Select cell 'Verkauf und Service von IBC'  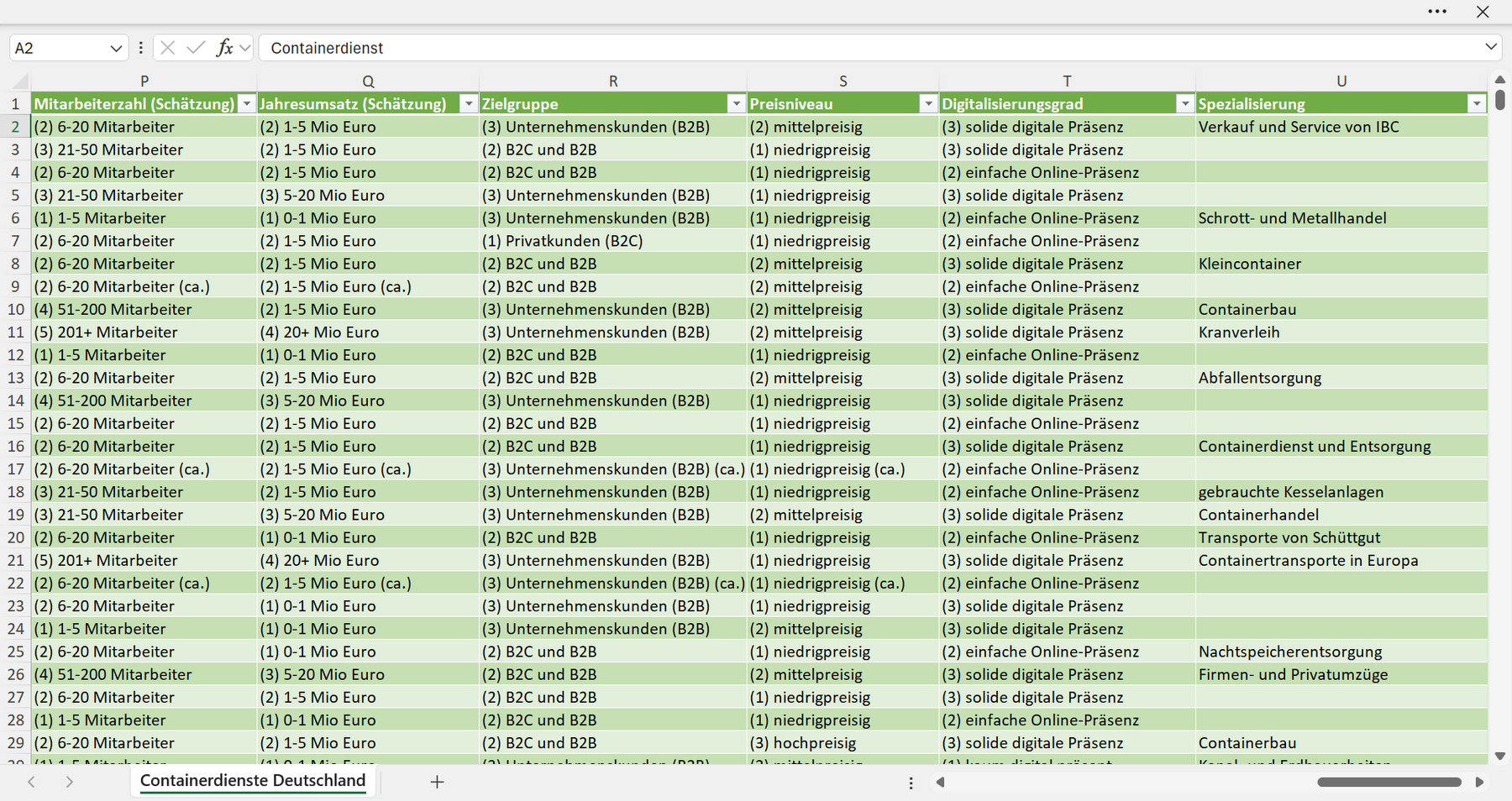pos(1341,127)
